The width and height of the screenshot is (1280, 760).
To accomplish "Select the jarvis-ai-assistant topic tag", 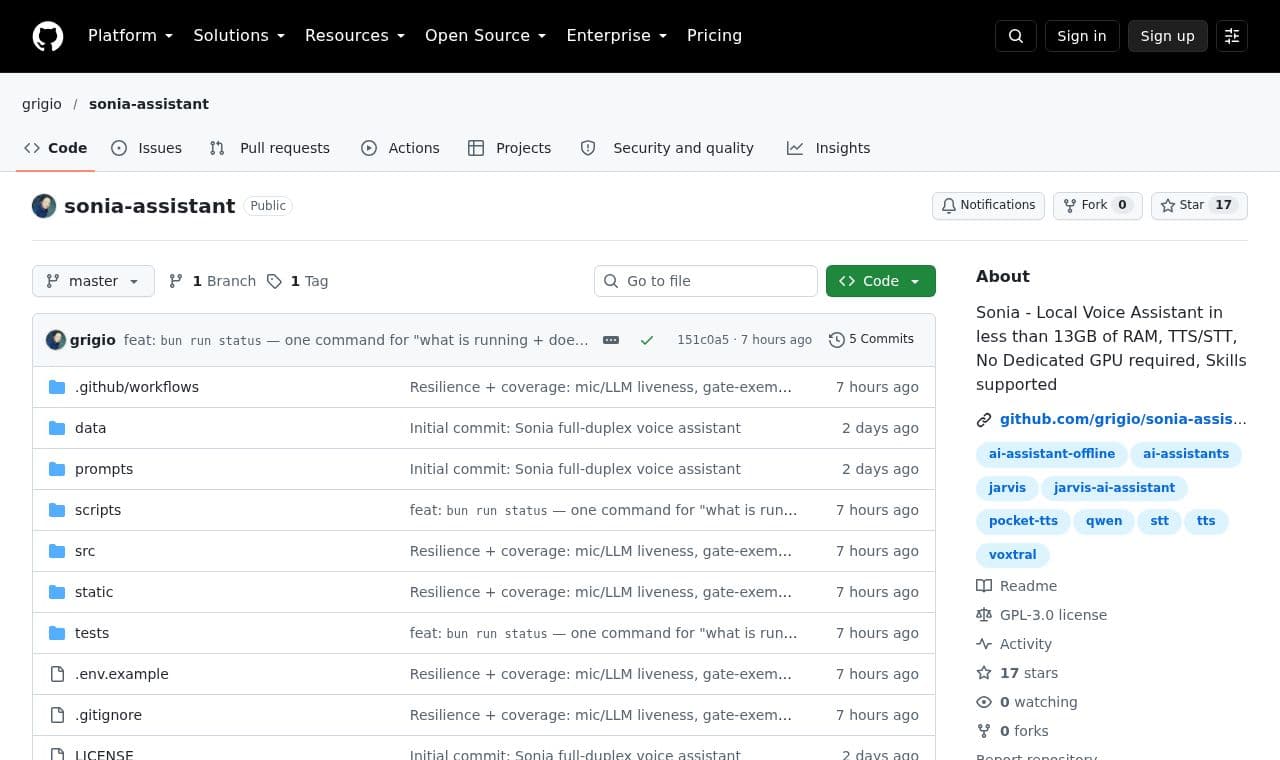I will [x=1115, y=488].
